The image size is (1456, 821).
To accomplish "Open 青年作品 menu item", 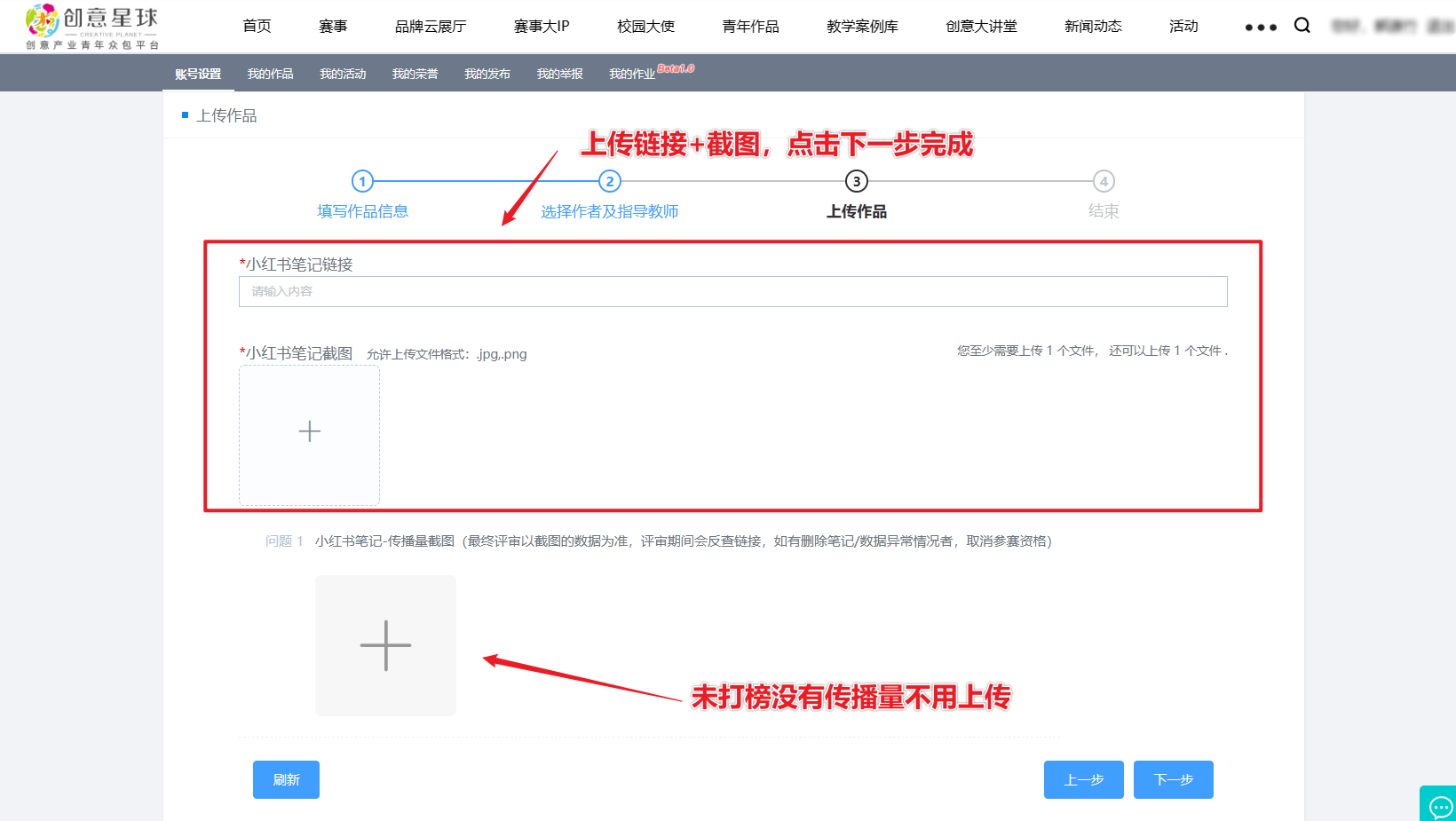I will [x=751, y=27].
